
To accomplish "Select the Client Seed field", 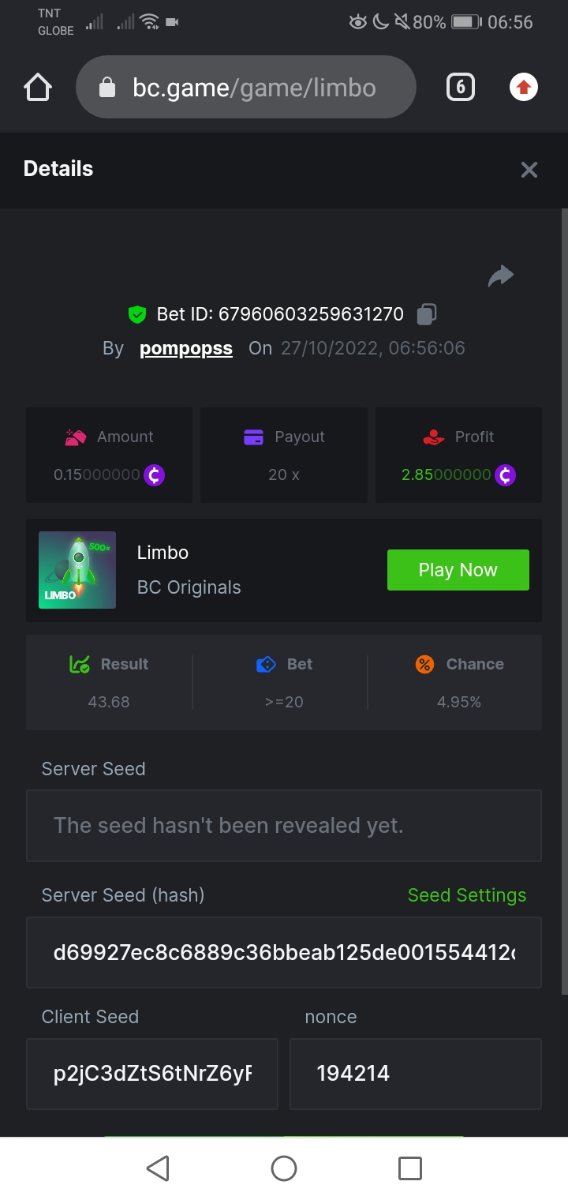I will coord(152,1074).
